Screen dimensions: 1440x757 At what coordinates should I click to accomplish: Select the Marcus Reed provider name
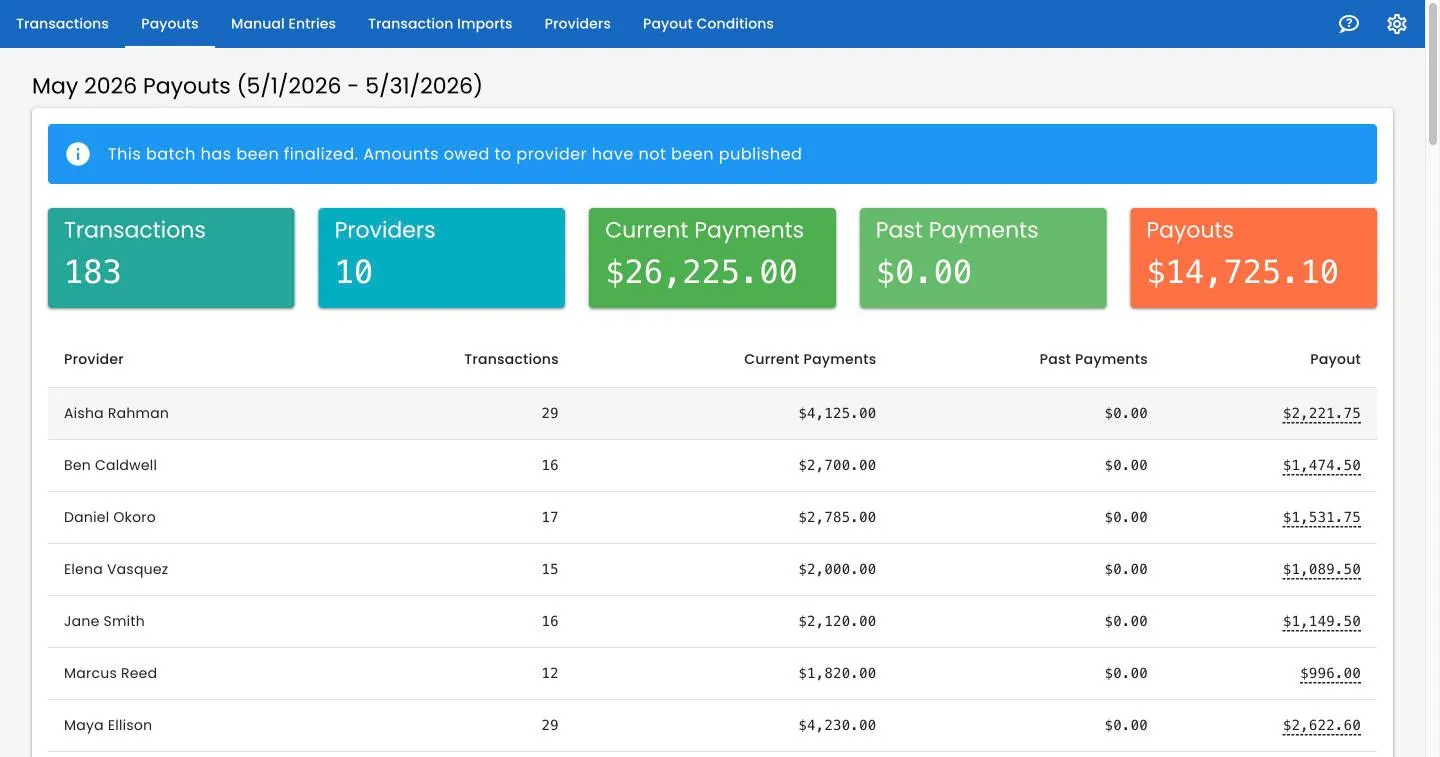tap(110, 673)
